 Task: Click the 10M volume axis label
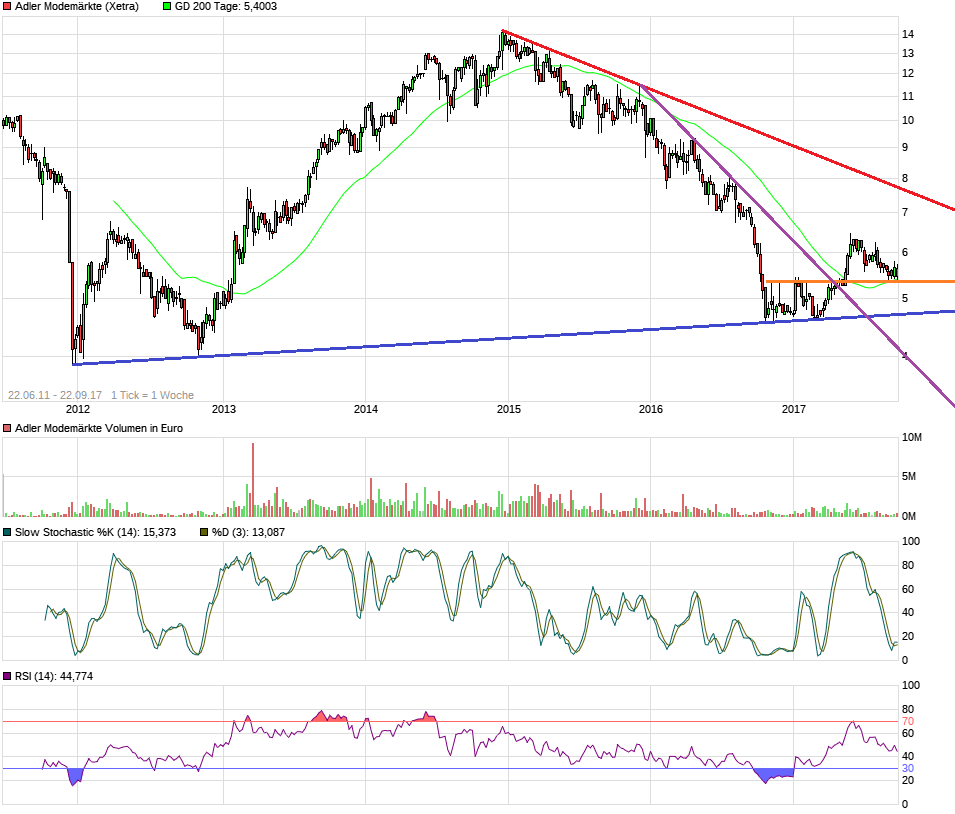[912, 438]
